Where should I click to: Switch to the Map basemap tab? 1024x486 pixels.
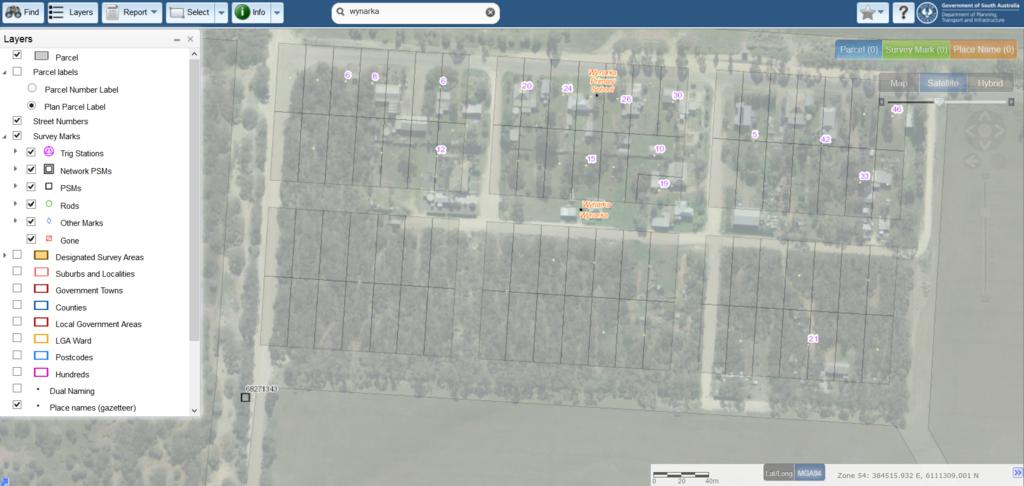pyautogui.click(x=898, y=83)
